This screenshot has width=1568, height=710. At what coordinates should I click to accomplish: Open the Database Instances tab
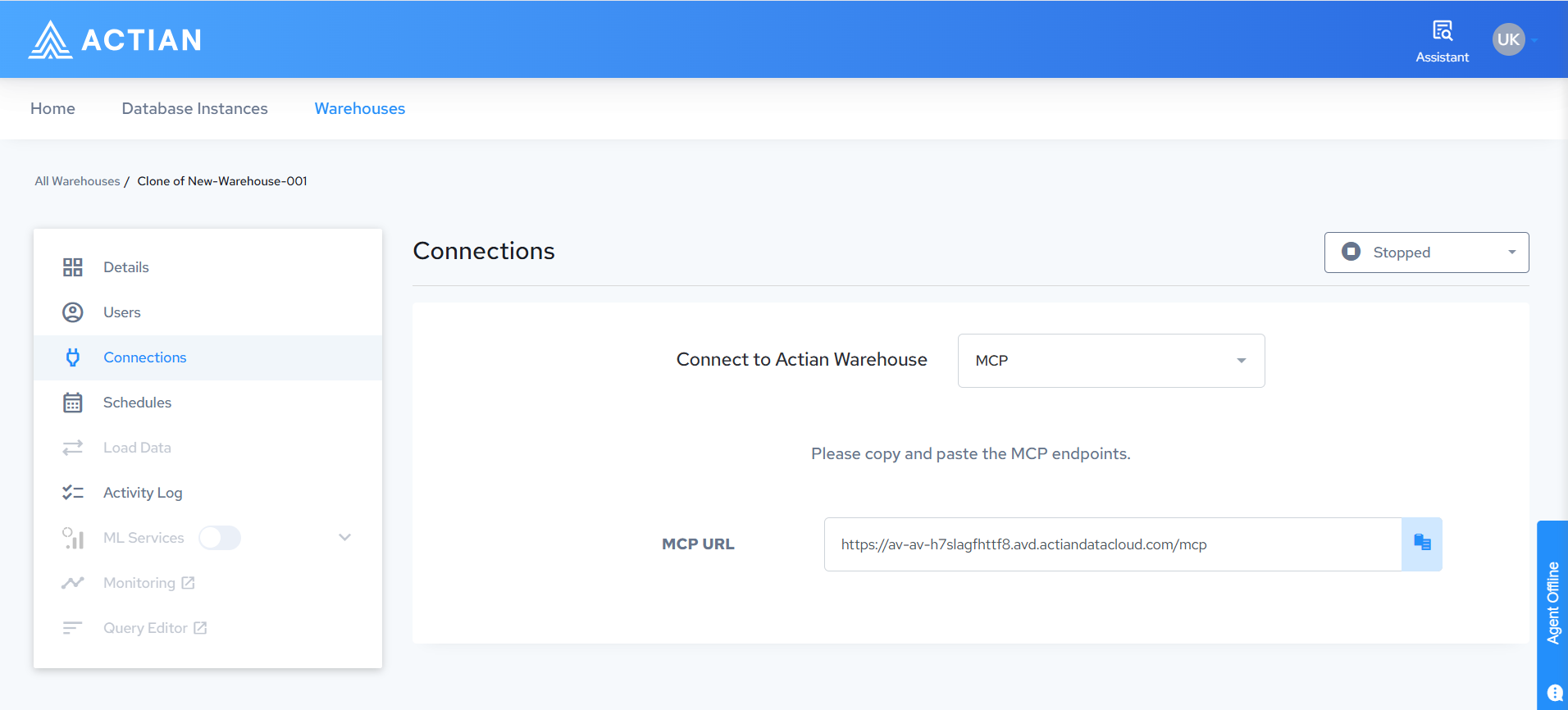point(194,108)
